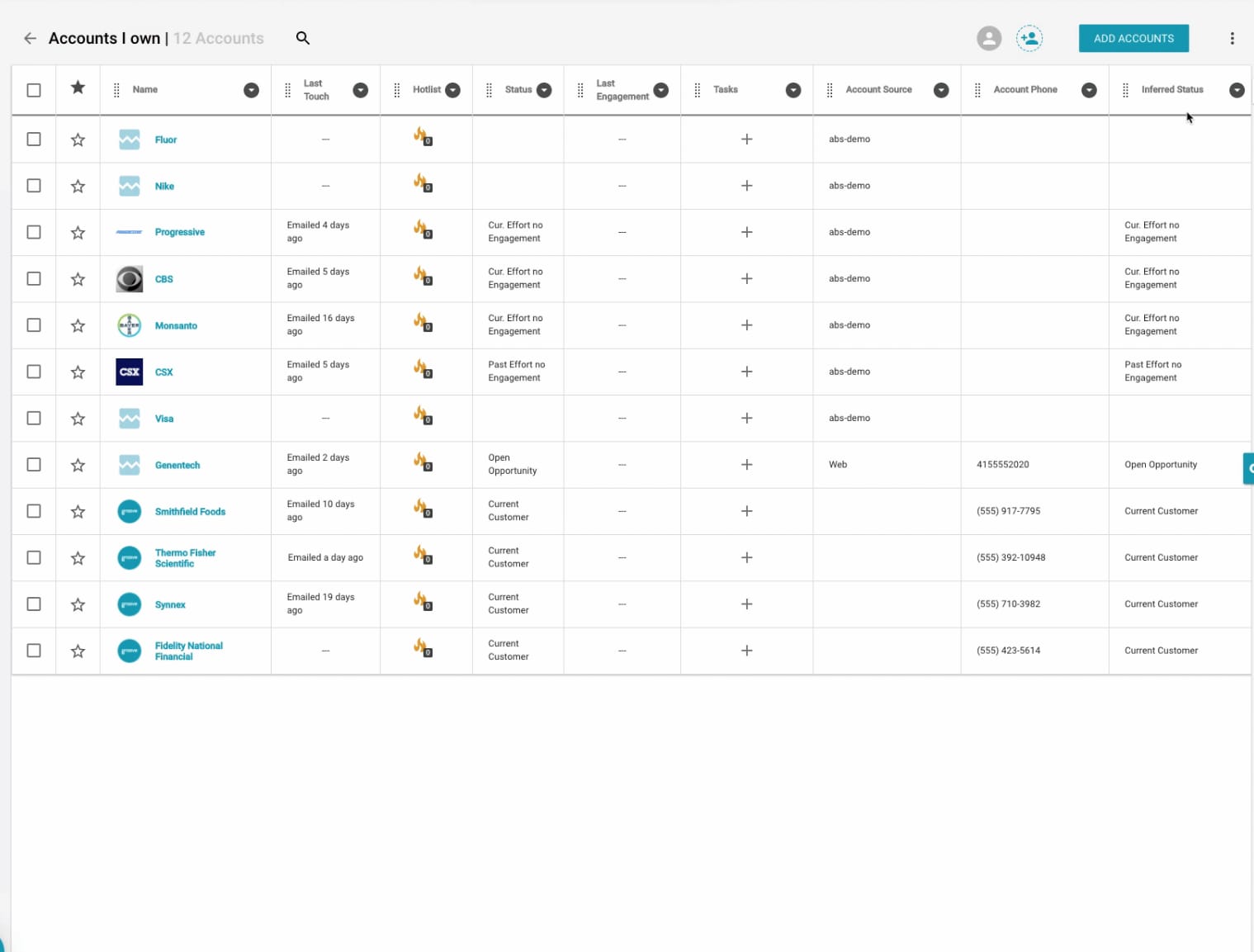The height and width of the screenshot is (952, 1254).
Task: Click the CSX logo thumbnail
Action: point(130,372)
